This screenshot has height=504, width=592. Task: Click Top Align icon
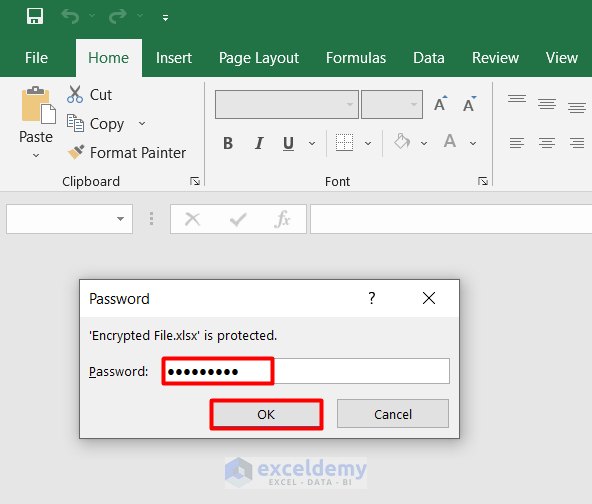click(x=517, y=99)
